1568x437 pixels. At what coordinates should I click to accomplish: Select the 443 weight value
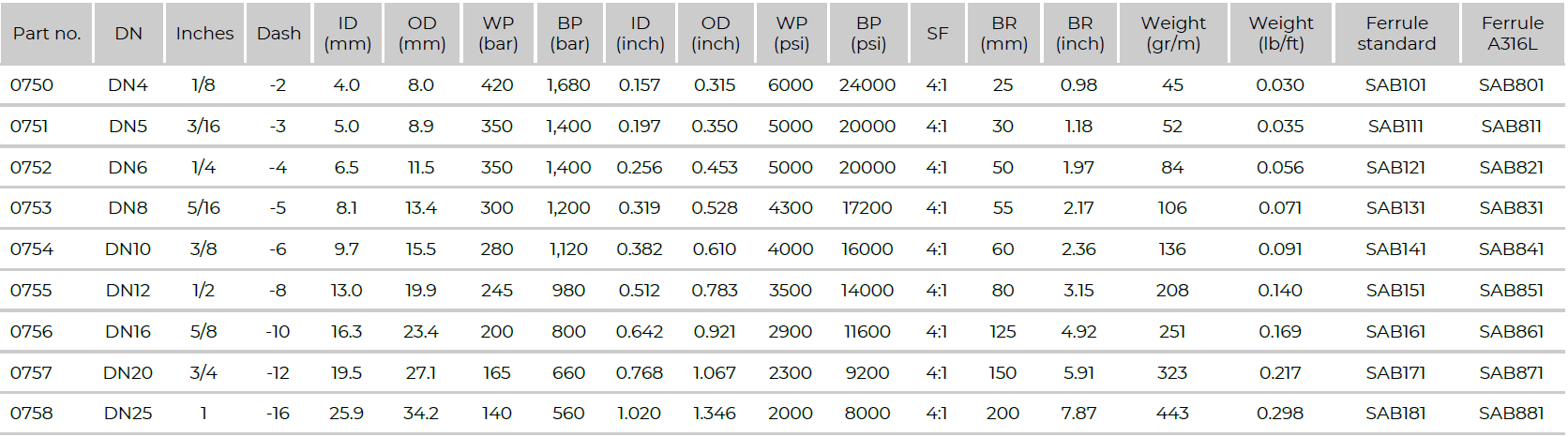1172,414
